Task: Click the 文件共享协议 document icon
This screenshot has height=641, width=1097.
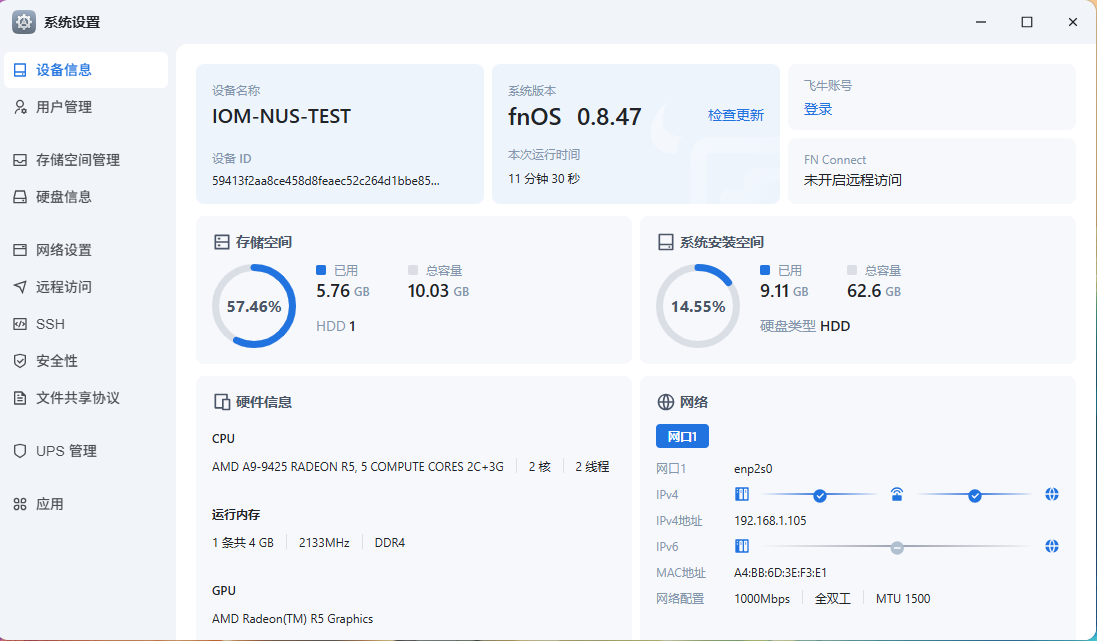Action: [20, 398]
